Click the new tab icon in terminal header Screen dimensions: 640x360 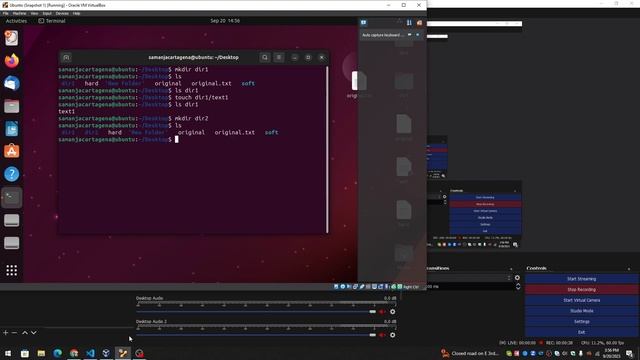(66, 58)
